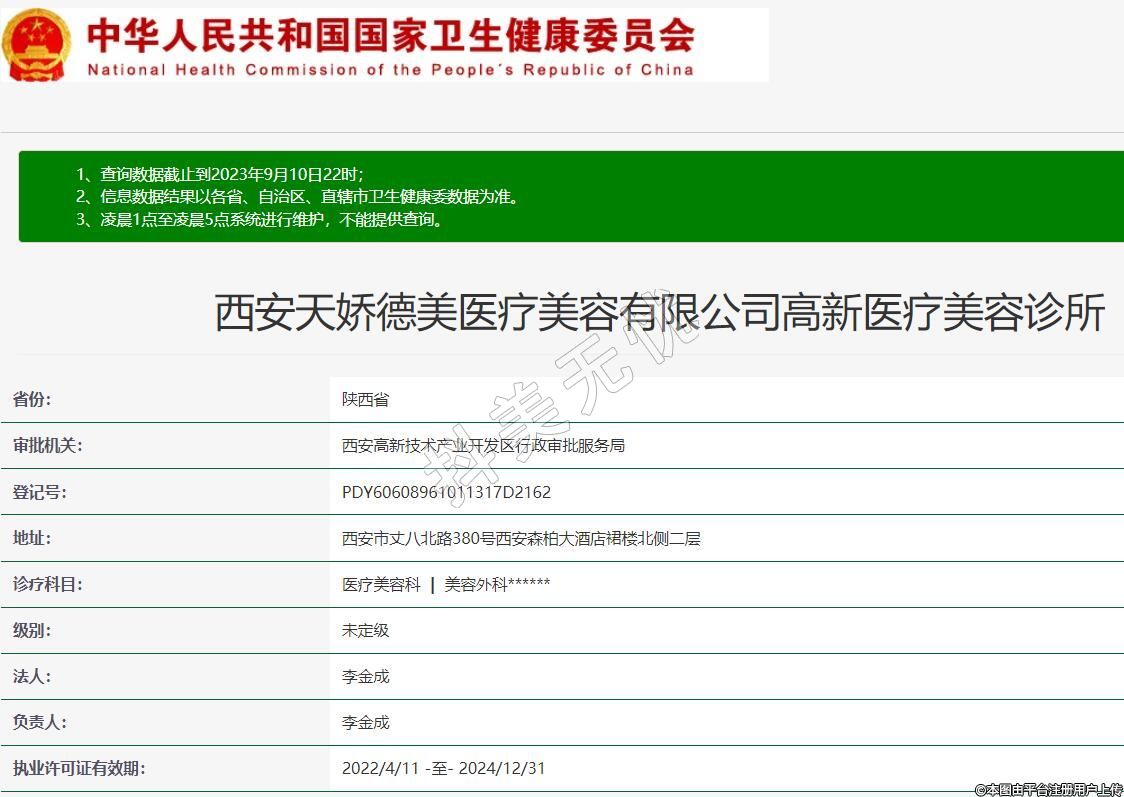Click the first notice about query data cutoff
Image resolution: width=1124 pixels, height=797 pixels.
tap(227, 174)
